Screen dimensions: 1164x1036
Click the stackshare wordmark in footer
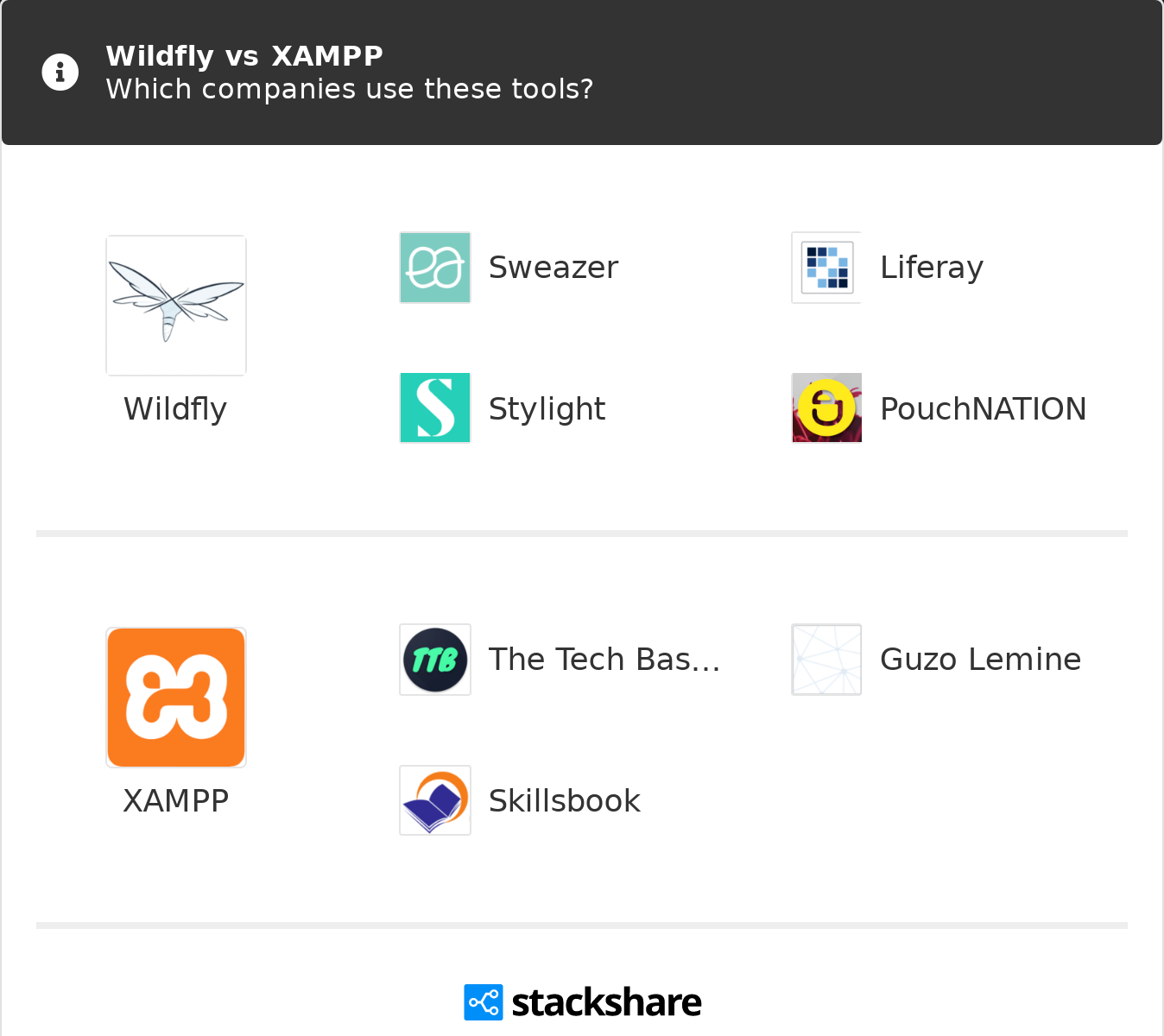pyautogui.click(x=606, y=1002)
